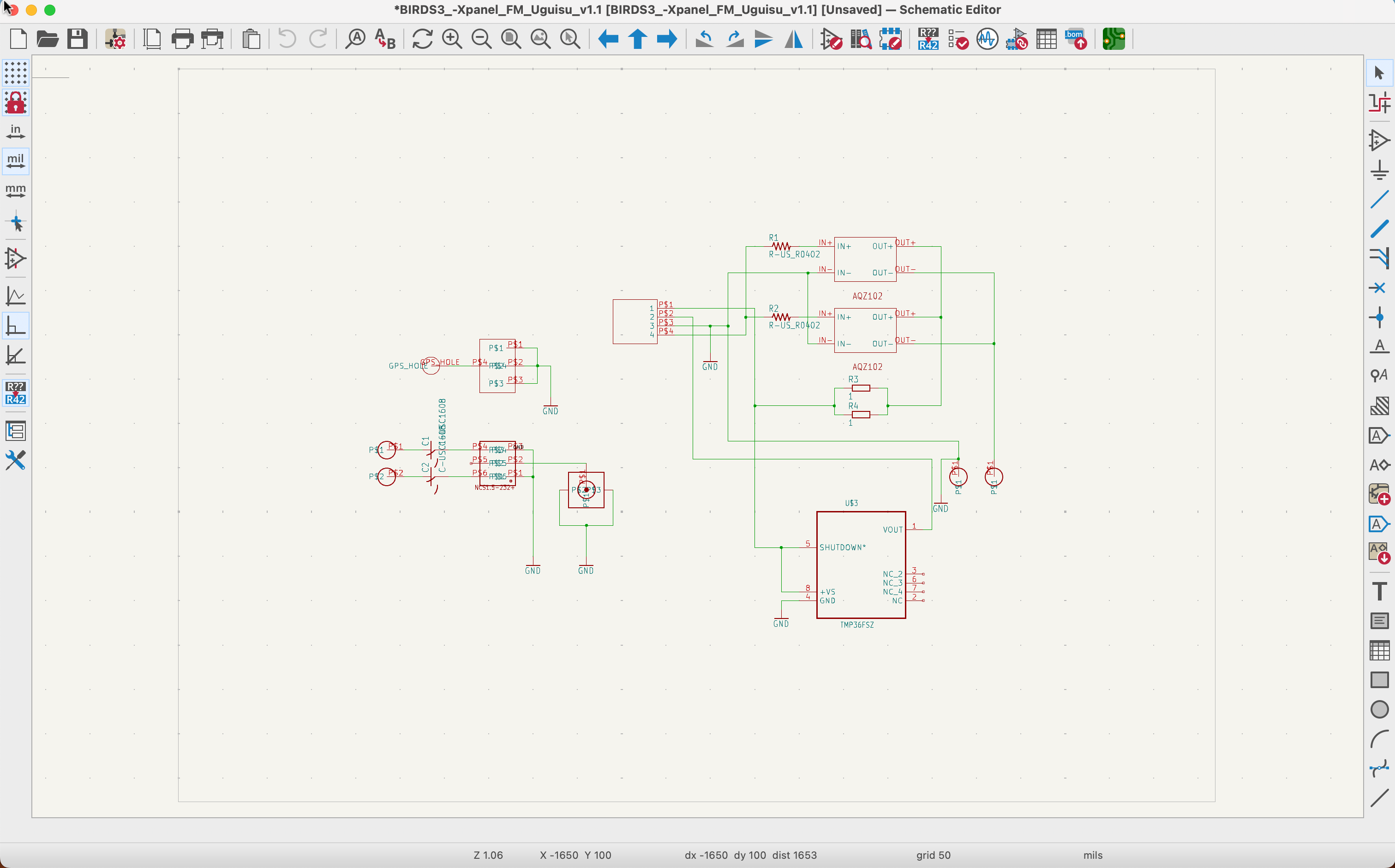The height and width of the screenshot is (868, 1395).
Task: Zoom in on schematic
Action: [452, 39]
